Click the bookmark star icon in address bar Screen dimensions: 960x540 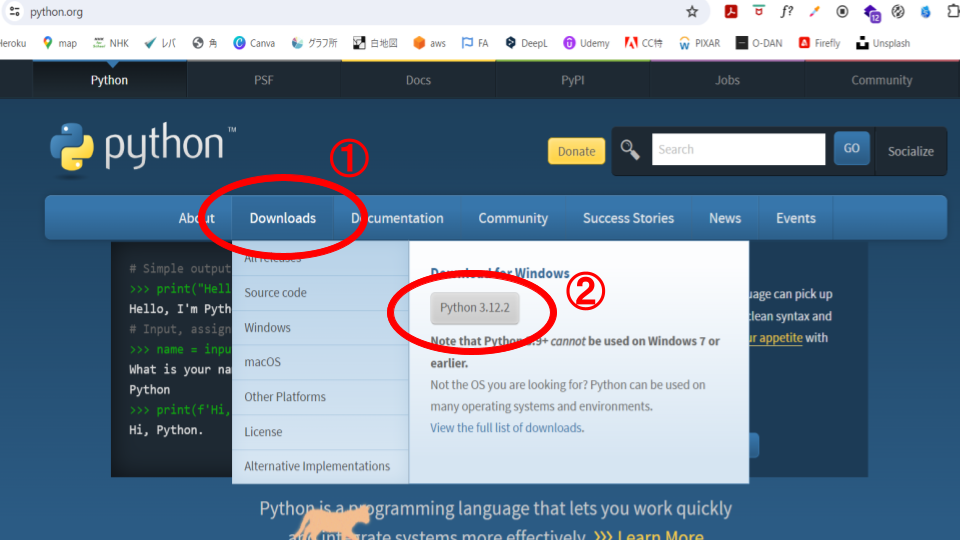pyautogui.click(x=692, y=12)
